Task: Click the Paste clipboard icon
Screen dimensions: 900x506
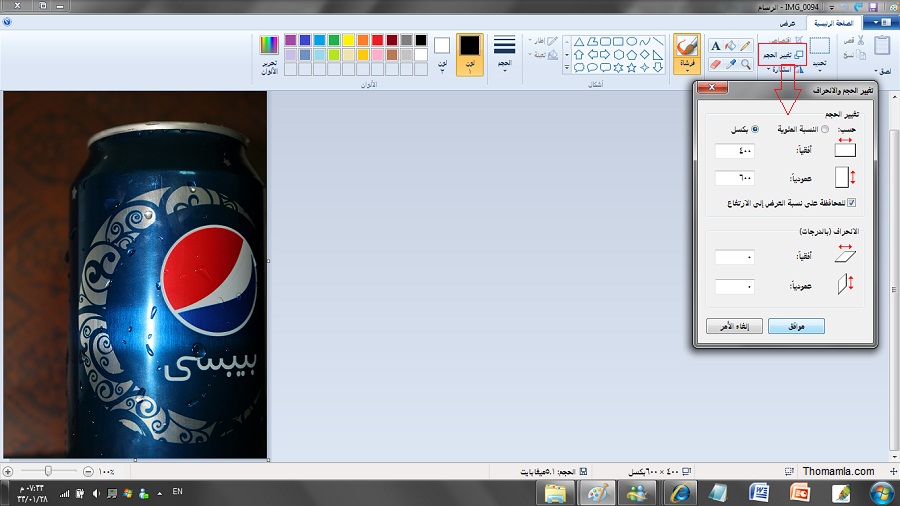Action: pyautogui.click(x=882, y=46)
